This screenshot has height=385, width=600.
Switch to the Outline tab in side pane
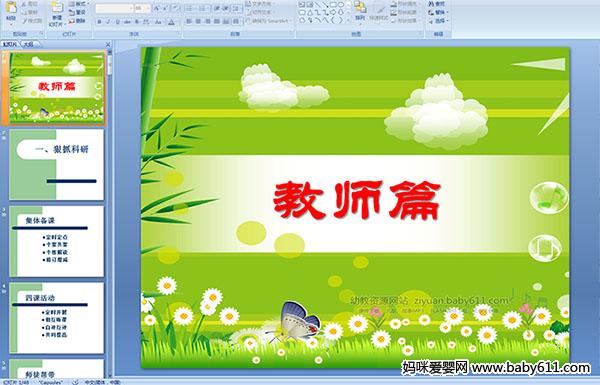[x=28, y=44]
